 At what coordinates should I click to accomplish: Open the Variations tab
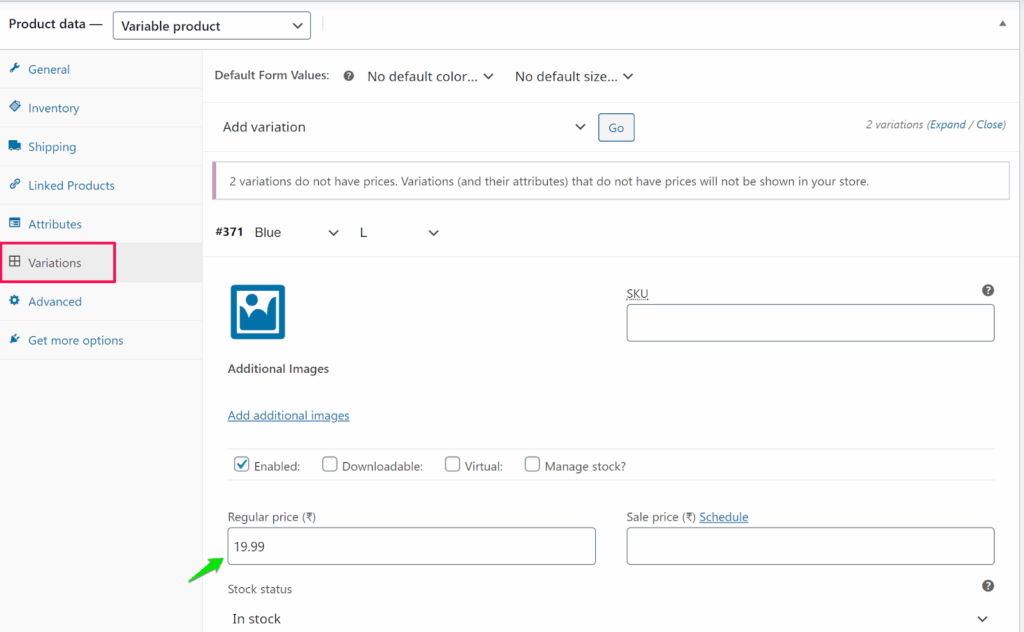[55, 263]
